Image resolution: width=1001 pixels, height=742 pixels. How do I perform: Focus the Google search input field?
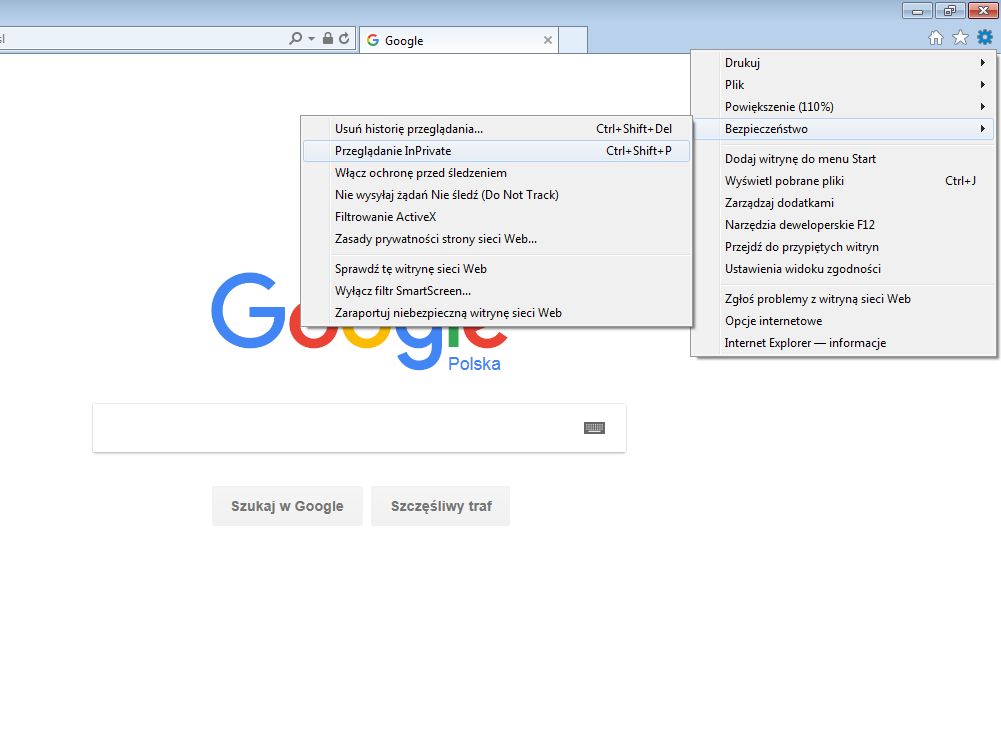(x=359, y=428)
